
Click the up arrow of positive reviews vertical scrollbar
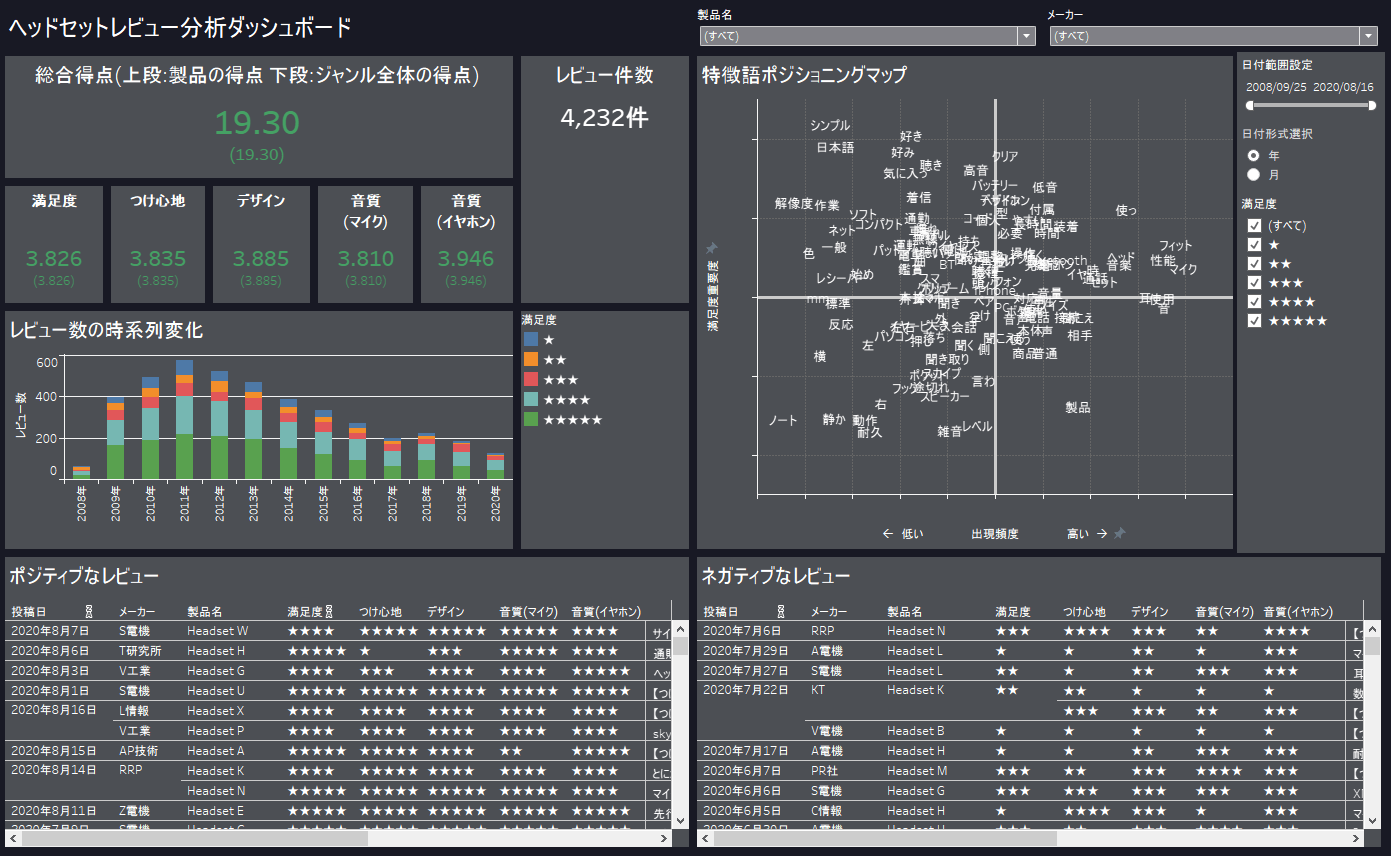coord(680,630)
